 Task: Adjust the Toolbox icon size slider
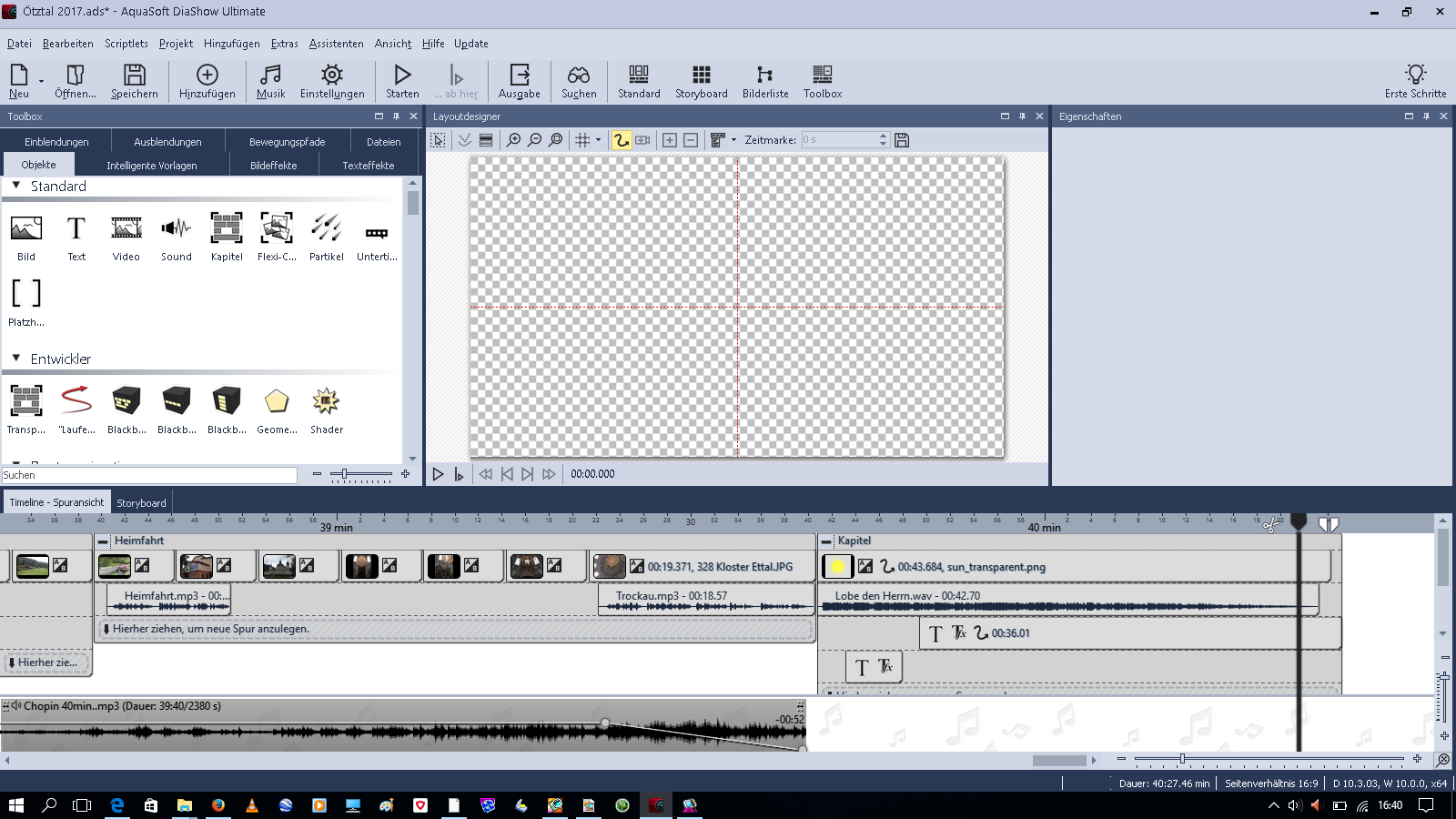tap(344, 474)
